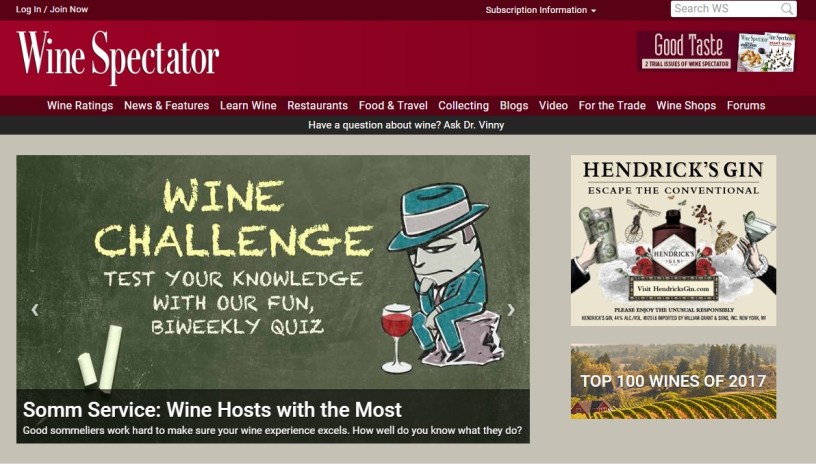Advance carousel with next arrow

pos(511,310)
